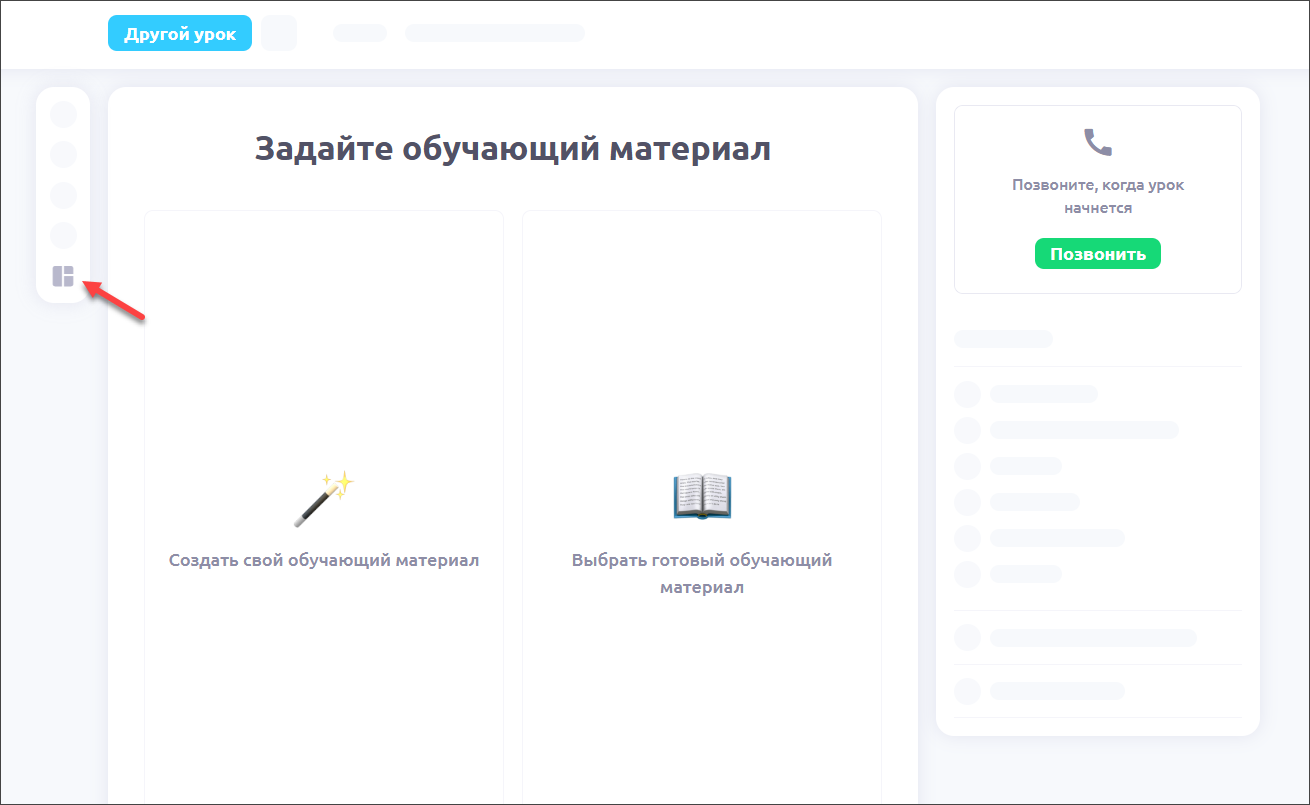The height and width of the screenshot is (805, 1310).
Task: Click square placeholder beside Другой урок
Action: tap(279, 33)
